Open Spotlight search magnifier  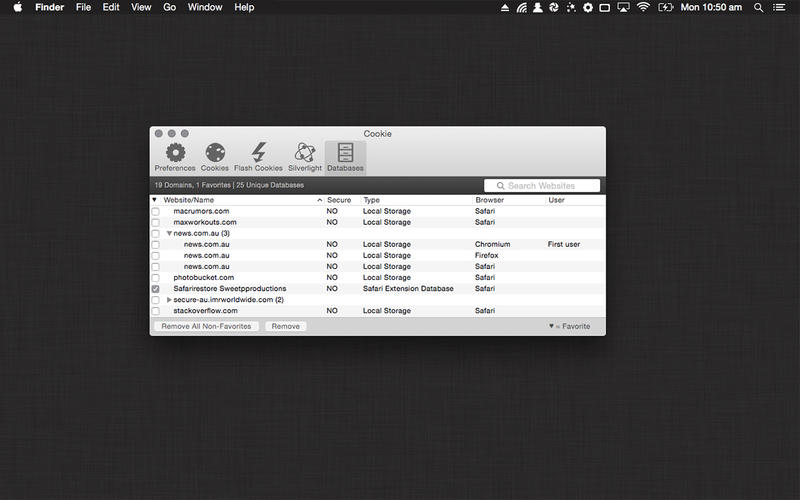point(759,8)
